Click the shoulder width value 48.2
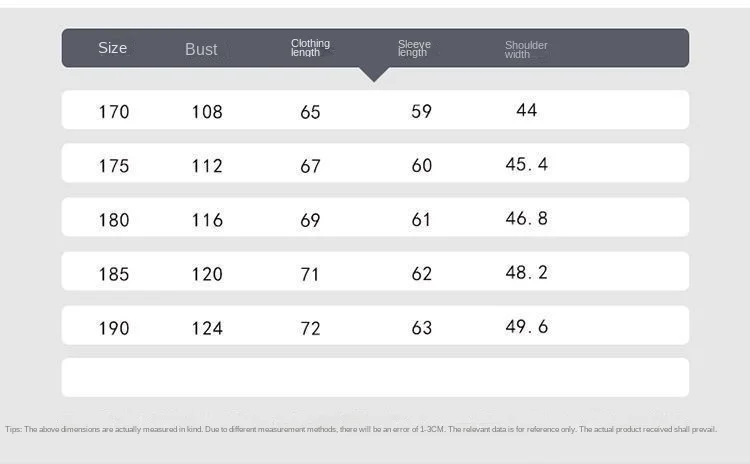This screenshot has height=464, width=750. (x=526, y=272)
